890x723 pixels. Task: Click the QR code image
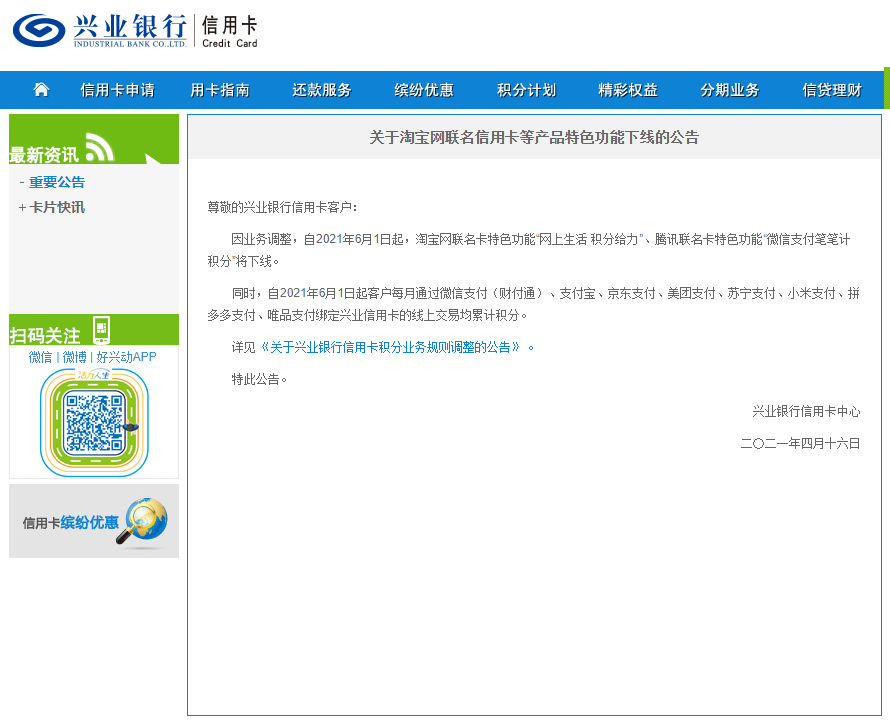(x=94, y=423)
